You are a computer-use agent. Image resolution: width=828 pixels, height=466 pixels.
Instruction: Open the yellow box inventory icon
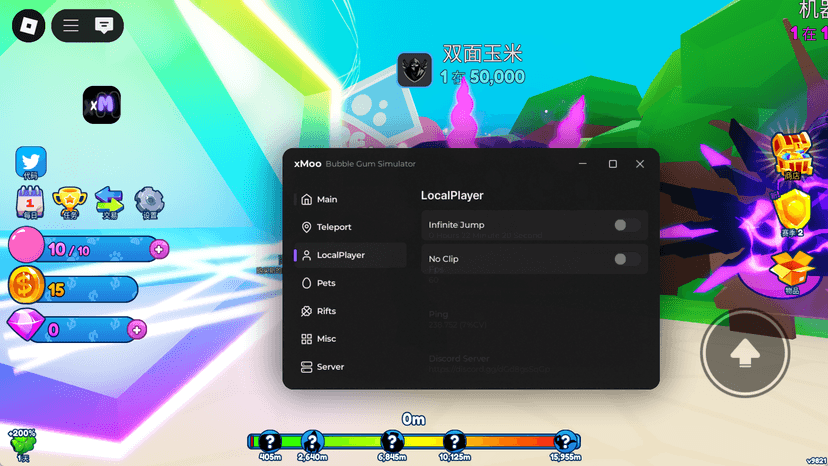pyautogui.click(x=791, y=270)
